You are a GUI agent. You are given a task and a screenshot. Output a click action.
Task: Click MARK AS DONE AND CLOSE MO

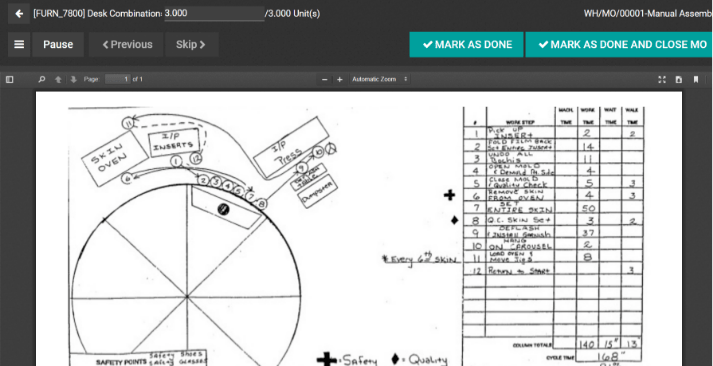[x=619, y=45]
